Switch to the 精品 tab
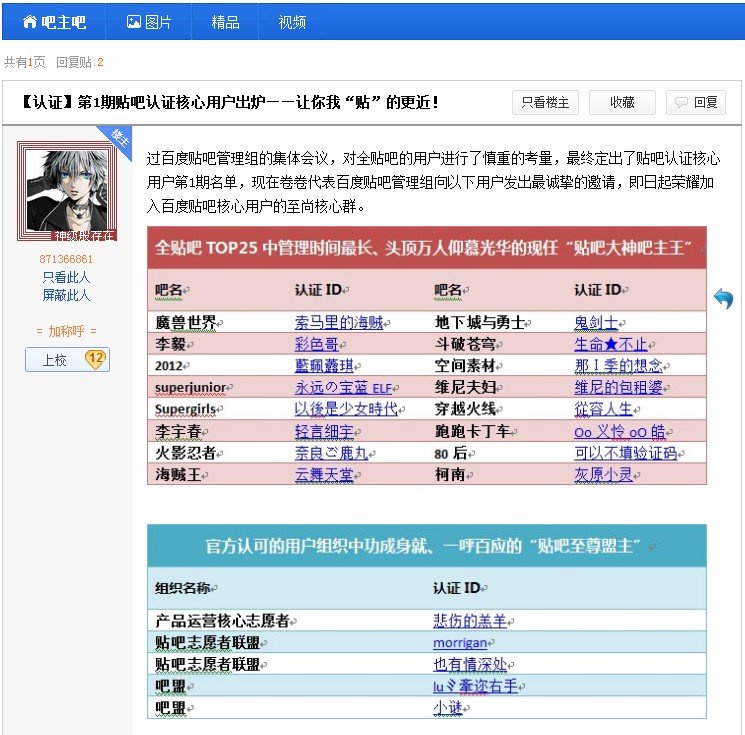The image size is (745, 735). pos(225,22)
